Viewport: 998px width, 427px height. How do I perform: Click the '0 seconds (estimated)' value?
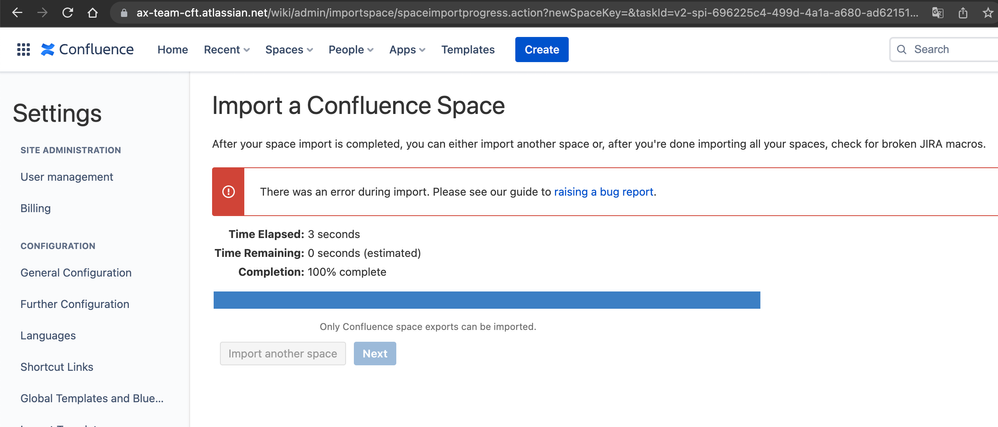pos(364,253)
